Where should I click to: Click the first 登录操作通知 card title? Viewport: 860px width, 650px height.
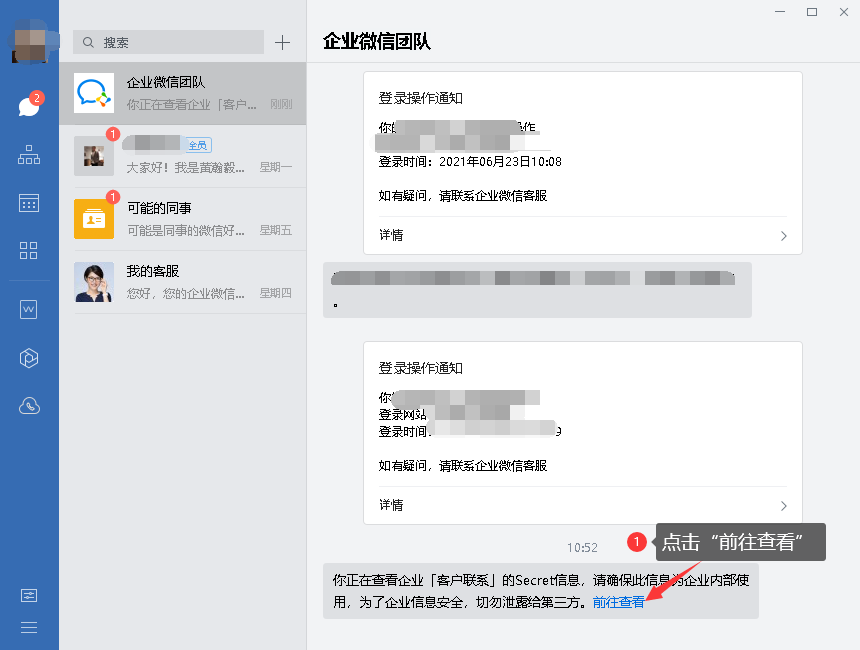[x=421, y=98]
